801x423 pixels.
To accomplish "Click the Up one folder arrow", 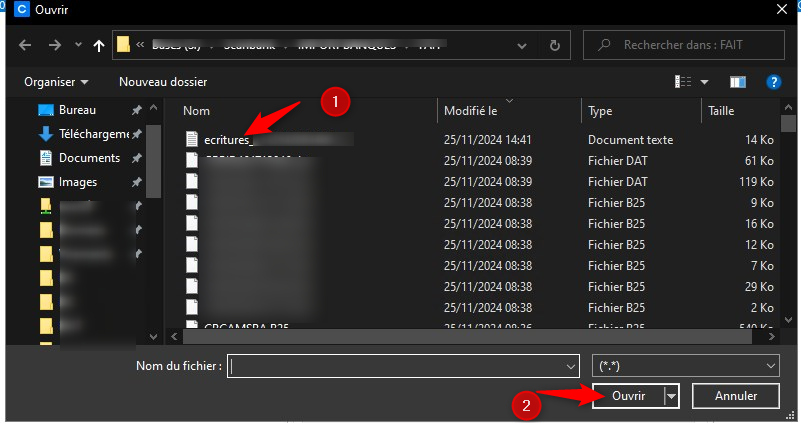I will [x=98, y=45].
